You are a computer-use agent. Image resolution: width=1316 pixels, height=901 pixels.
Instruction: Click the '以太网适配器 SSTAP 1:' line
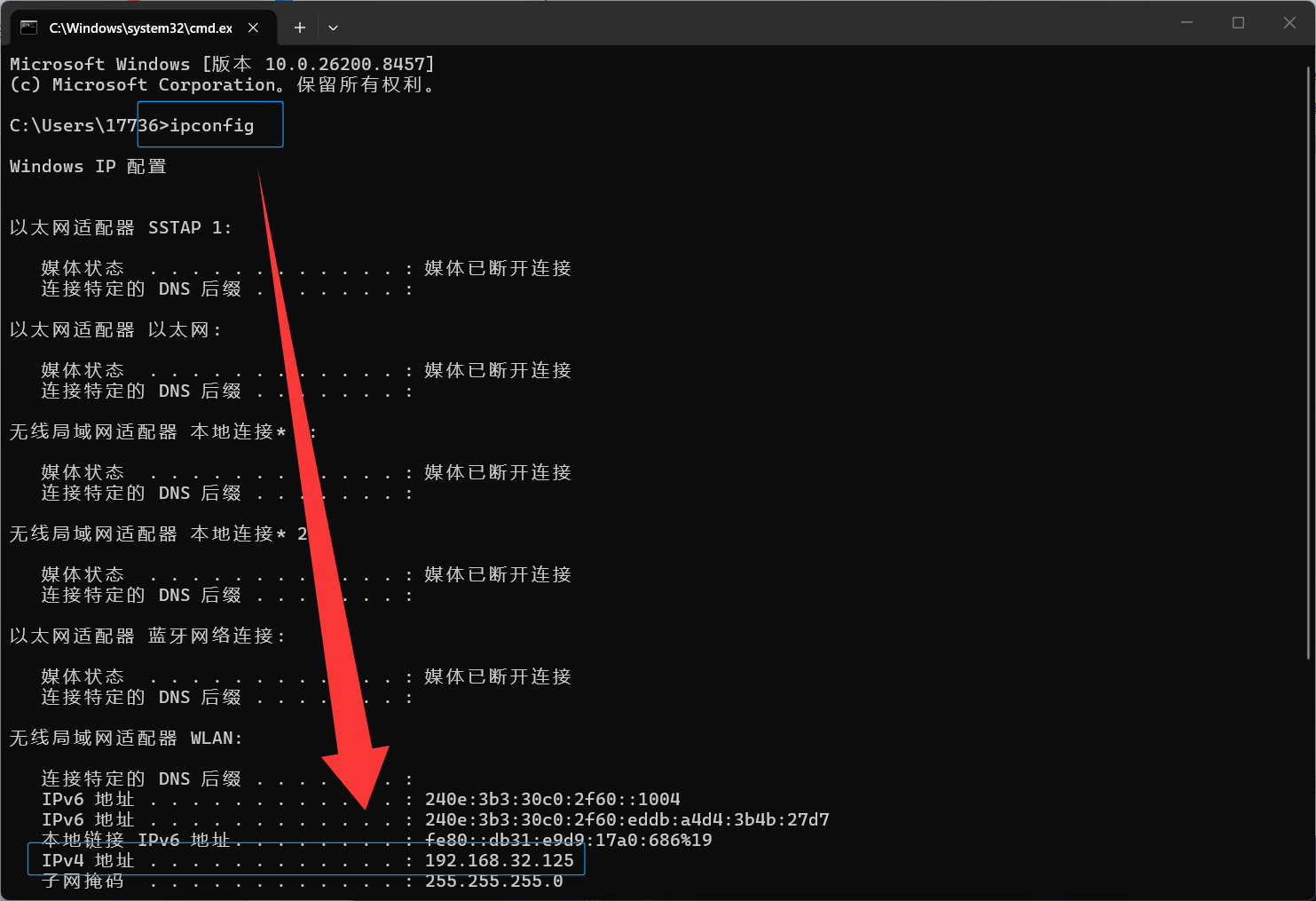click(121, 227)
